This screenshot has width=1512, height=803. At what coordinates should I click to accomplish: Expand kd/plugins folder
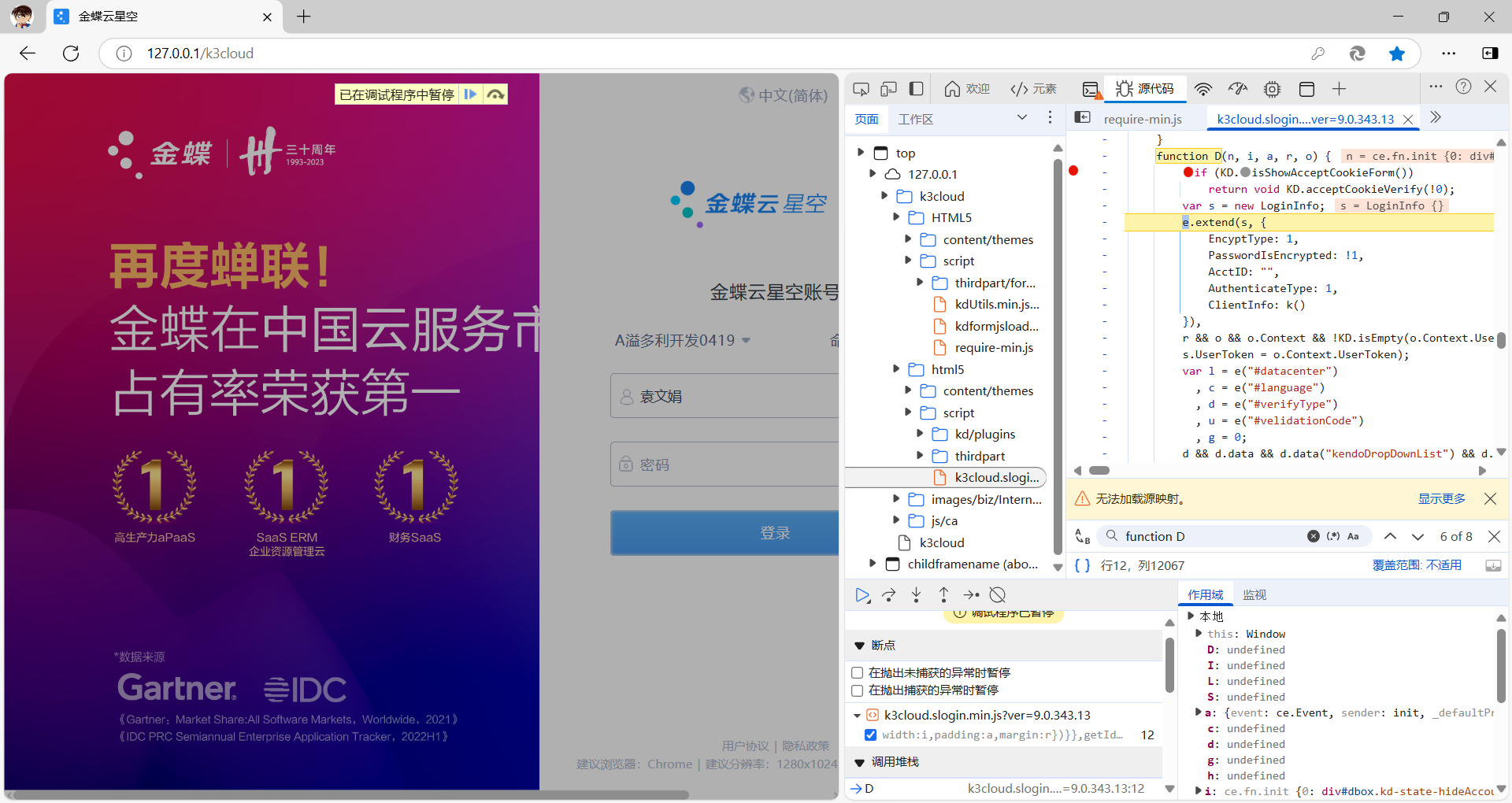click(920, 434)
